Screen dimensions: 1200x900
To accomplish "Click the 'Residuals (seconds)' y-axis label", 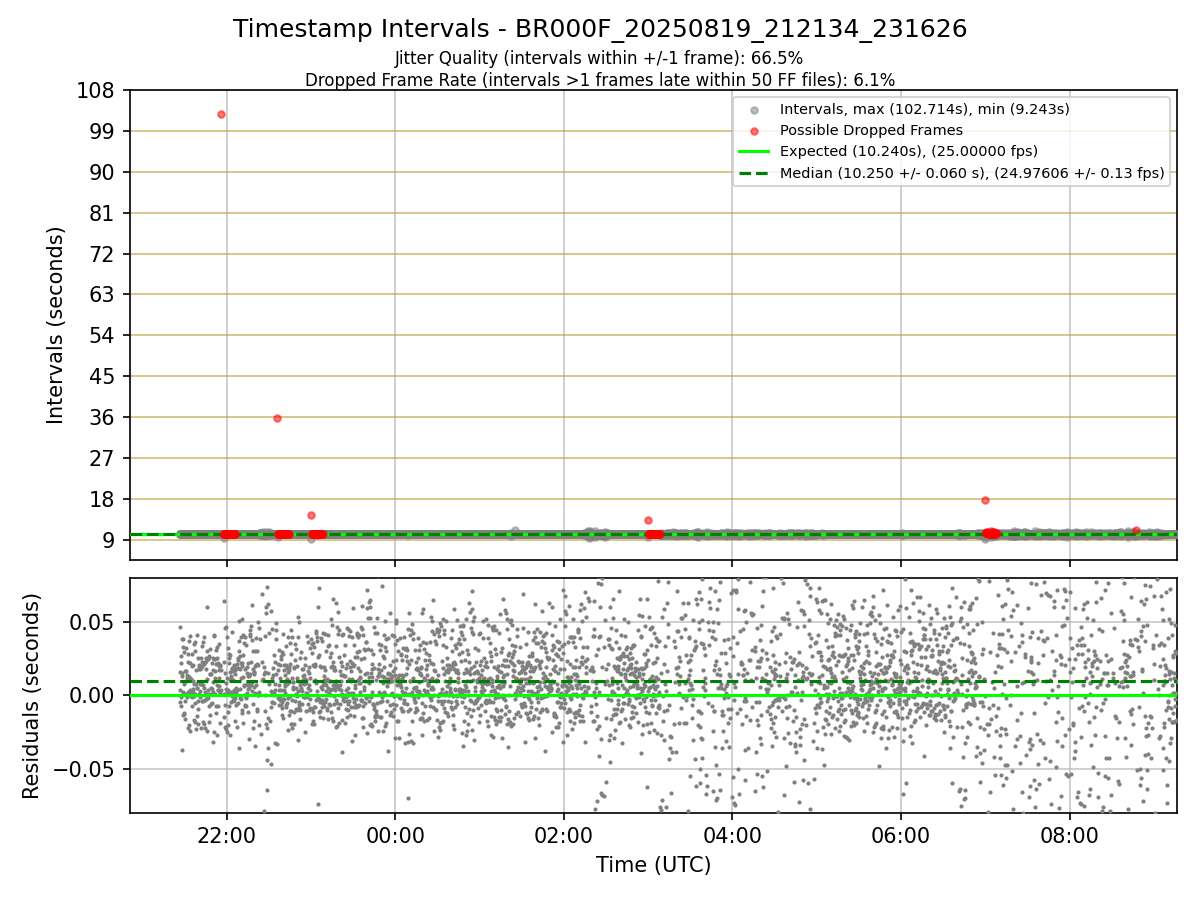I will pos(32,696).
